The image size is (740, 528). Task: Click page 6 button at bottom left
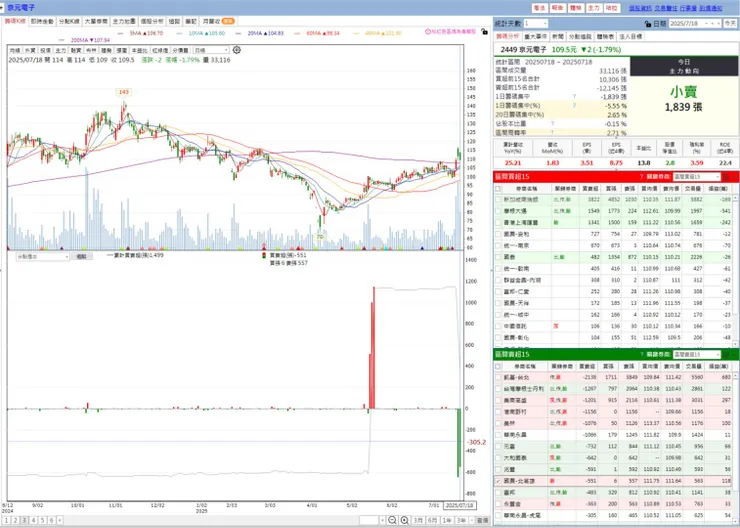[51, 520]
